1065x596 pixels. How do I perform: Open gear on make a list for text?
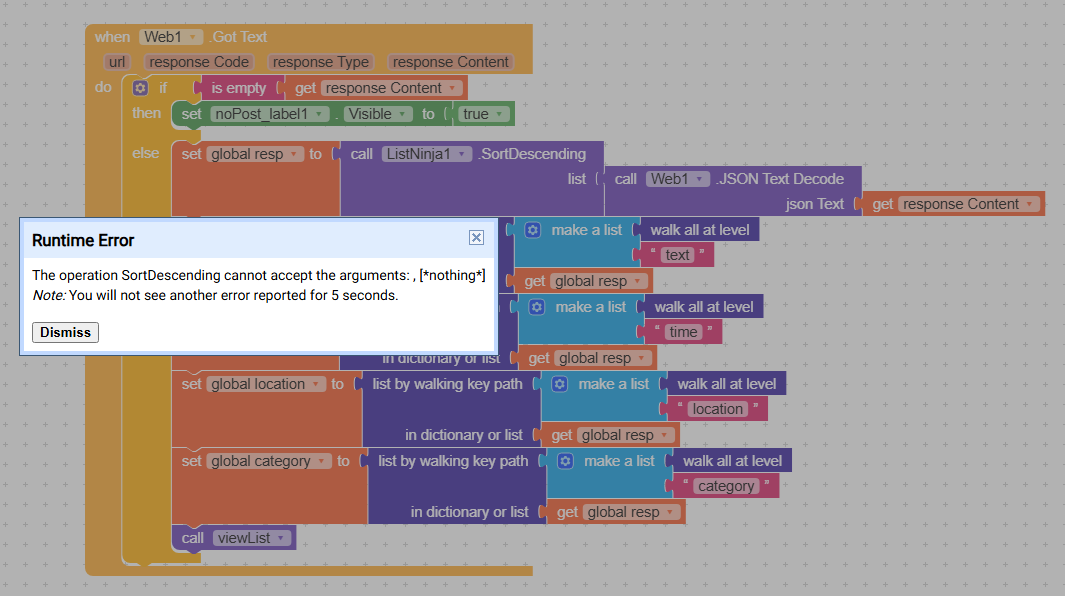[532, 230]
